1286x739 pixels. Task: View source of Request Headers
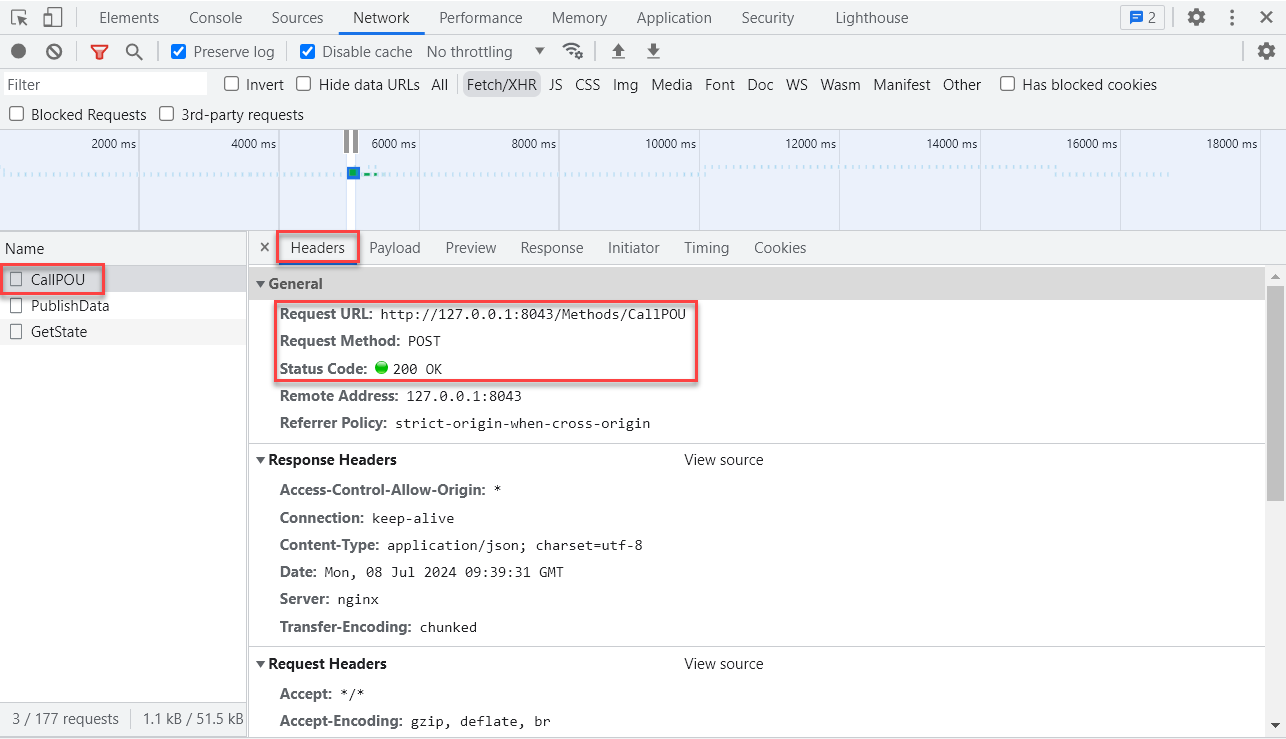pos(724,664)
